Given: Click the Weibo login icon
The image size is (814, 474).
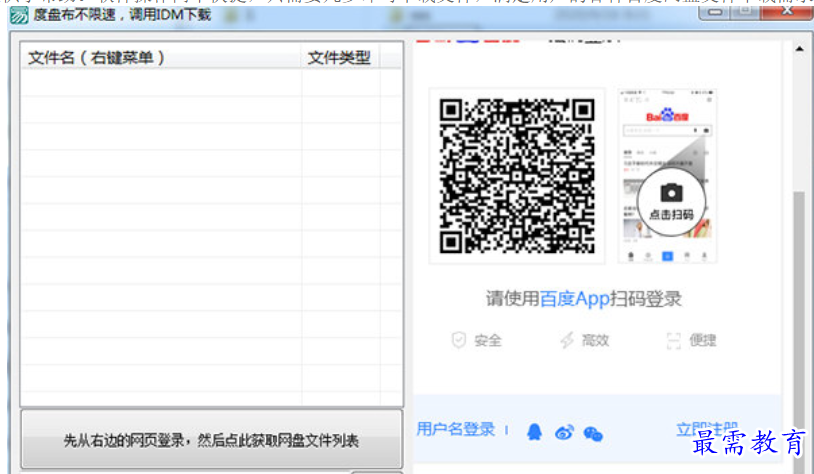Looking at the screenshot, I should (564, 432).
